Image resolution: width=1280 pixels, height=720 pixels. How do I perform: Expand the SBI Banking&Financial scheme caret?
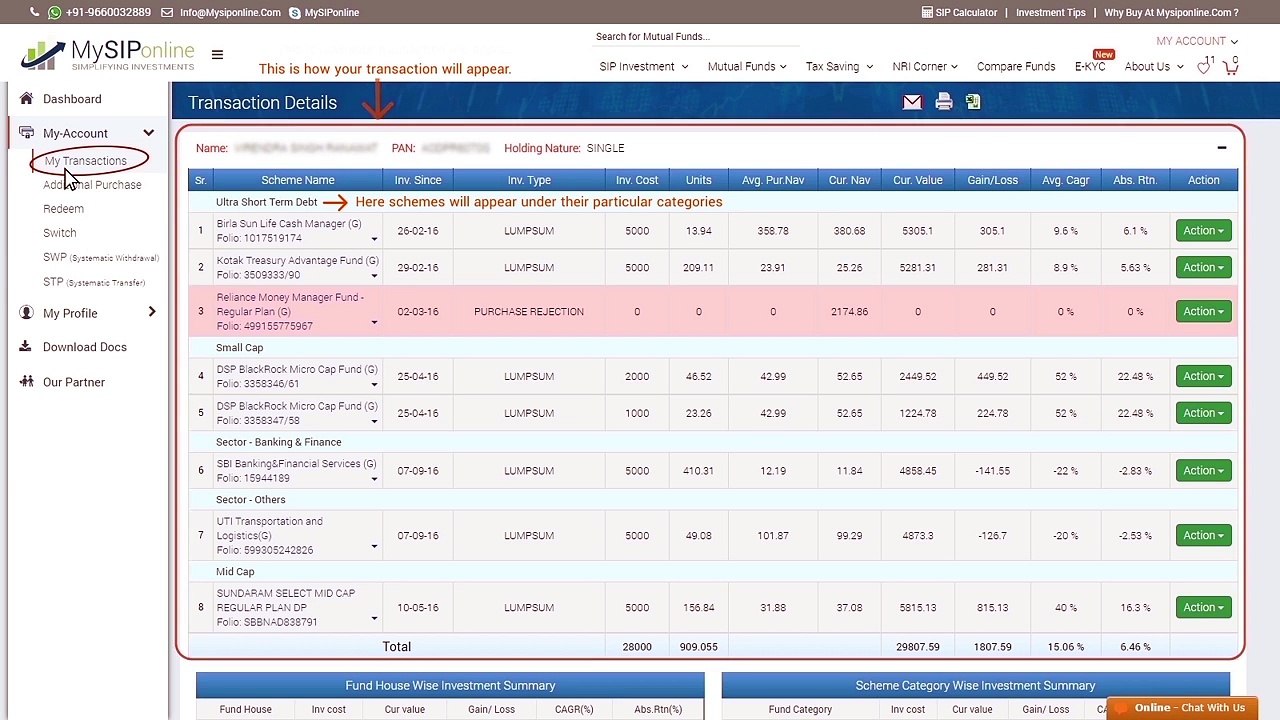(x=374, y=479)
